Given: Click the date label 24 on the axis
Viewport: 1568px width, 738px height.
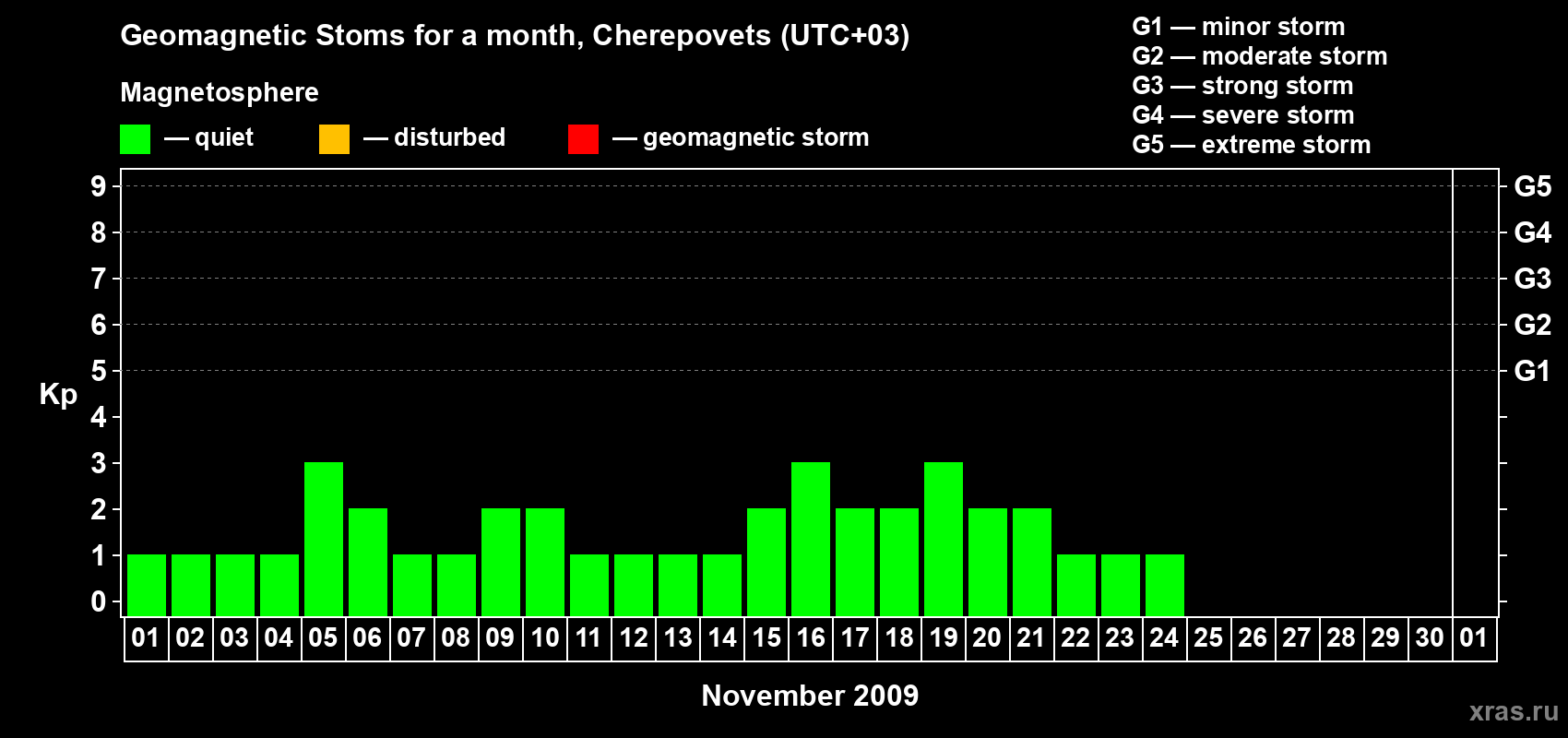Looking at the screenshot, I should (x=1164, y=638).
